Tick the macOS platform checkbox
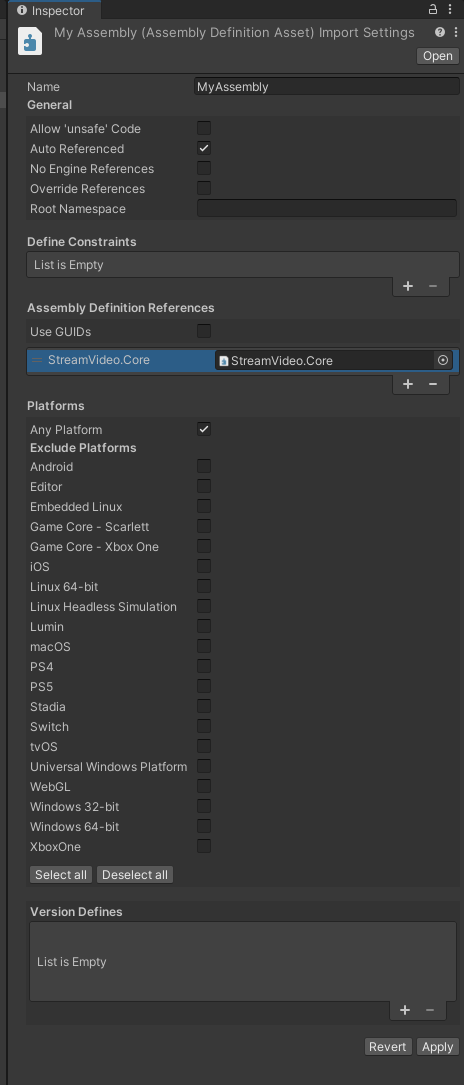This screenshot has width=464, height=1085. pos(204,646)
